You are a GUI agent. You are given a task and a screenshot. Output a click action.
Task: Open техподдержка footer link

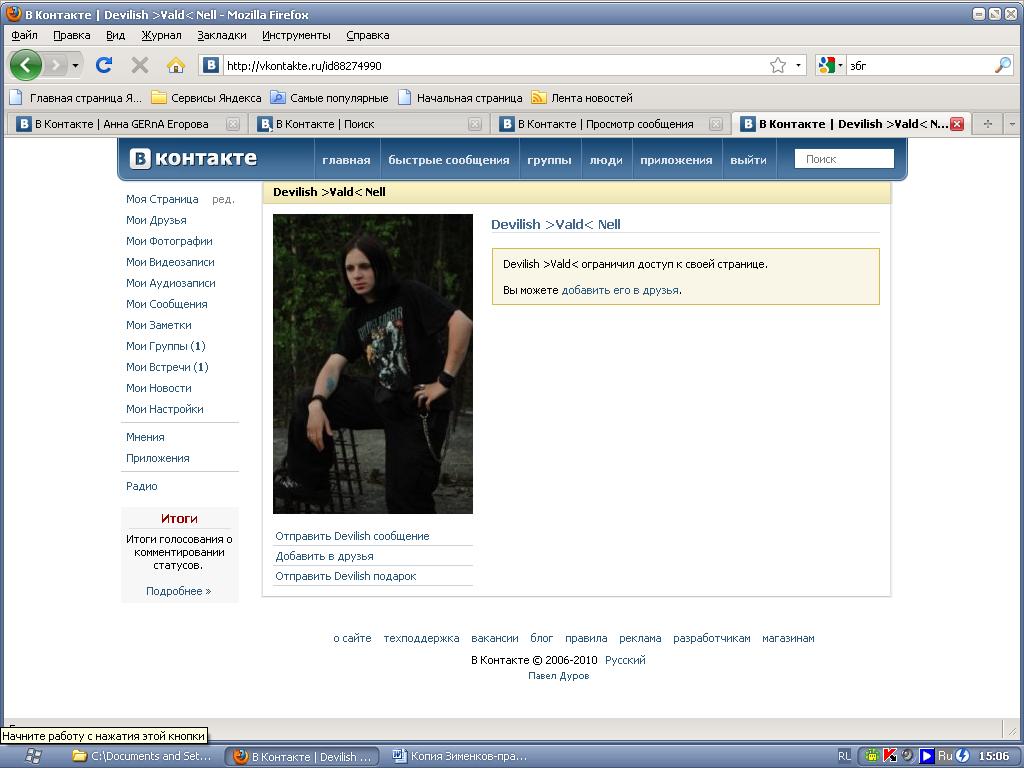421,638
